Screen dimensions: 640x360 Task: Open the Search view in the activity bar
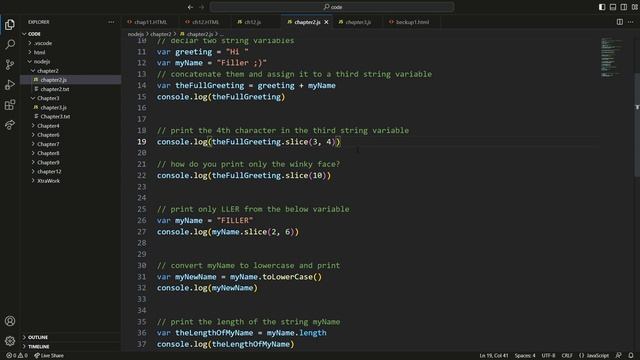pyautogui.click(x=10, y=44)
